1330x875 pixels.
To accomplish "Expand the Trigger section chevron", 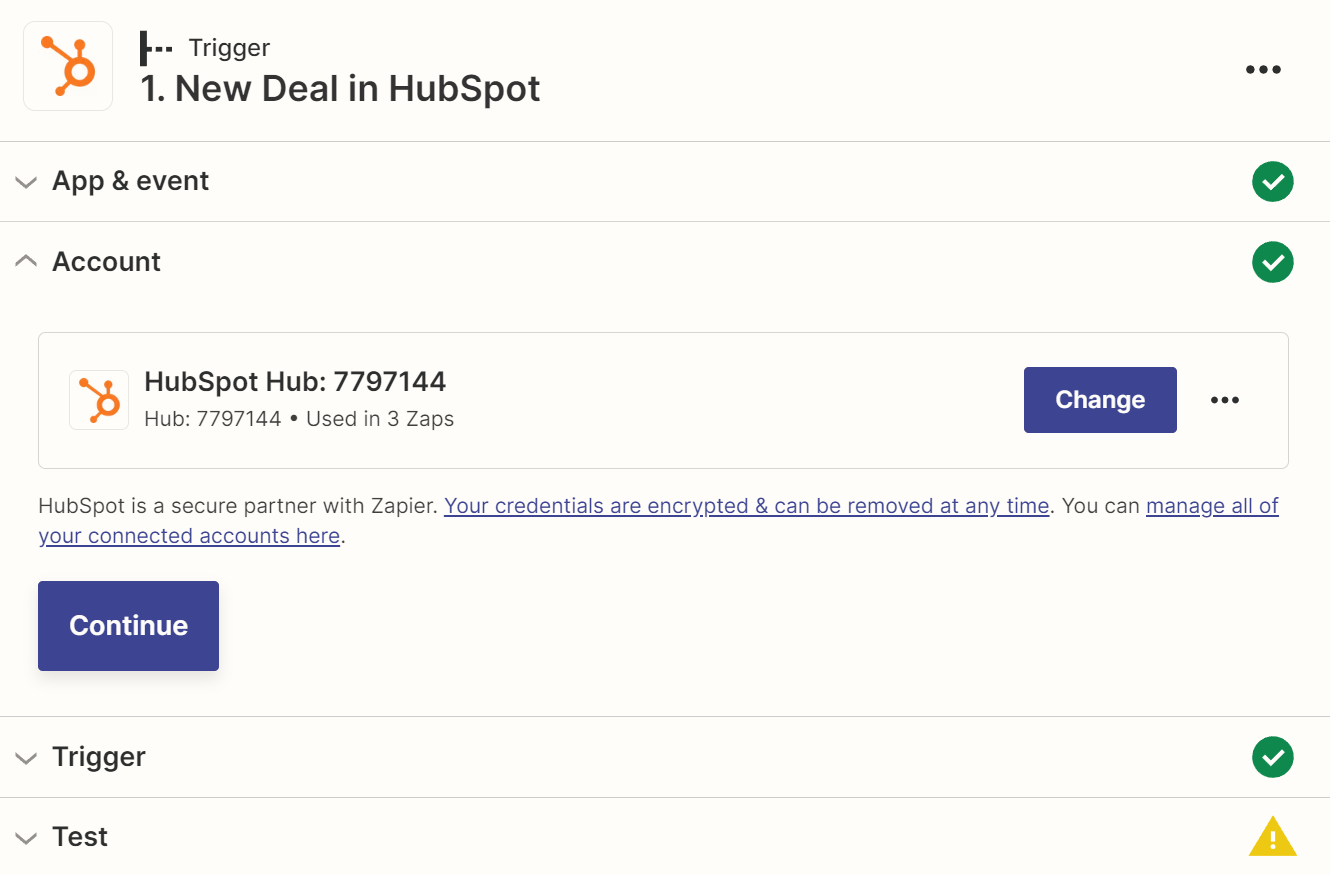I will pos(26,758).
